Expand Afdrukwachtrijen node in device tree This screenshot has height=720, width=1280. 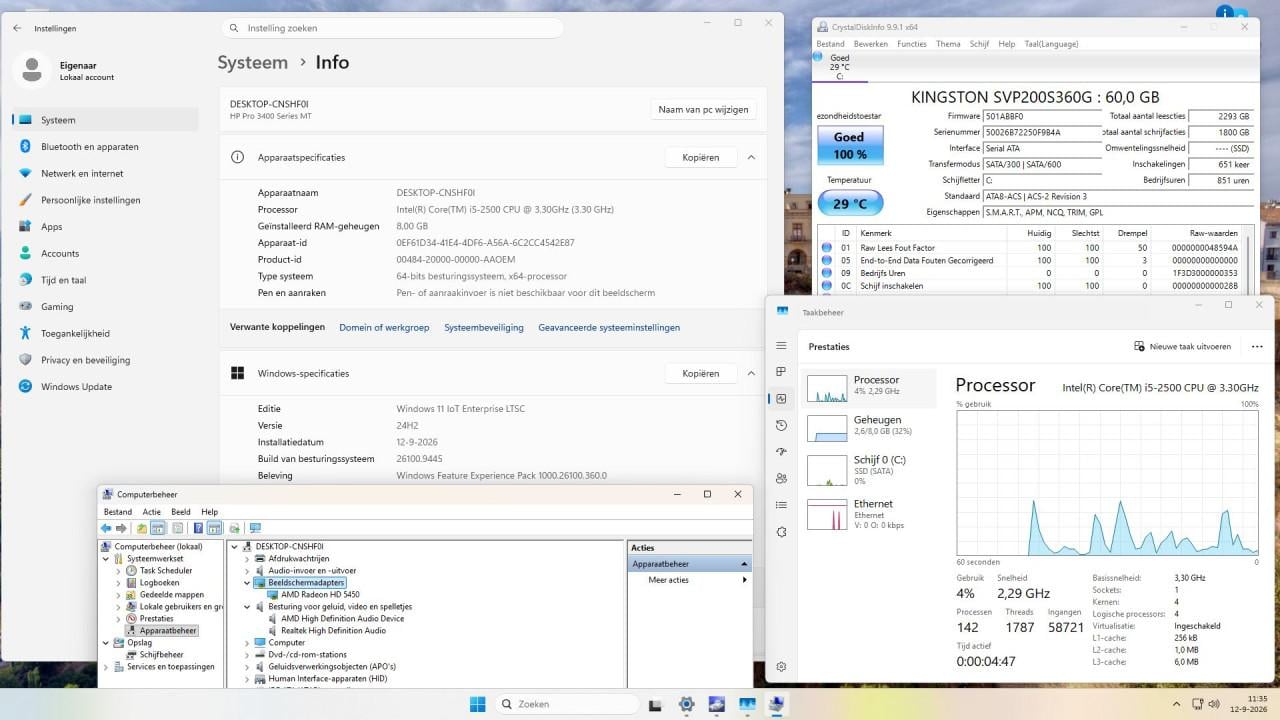[247, 558]
